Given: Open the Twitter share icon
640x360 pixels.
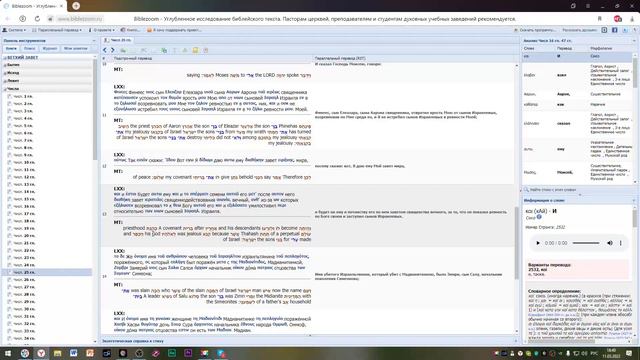Looking at the screenshot, I should click(x=624, y=30).
